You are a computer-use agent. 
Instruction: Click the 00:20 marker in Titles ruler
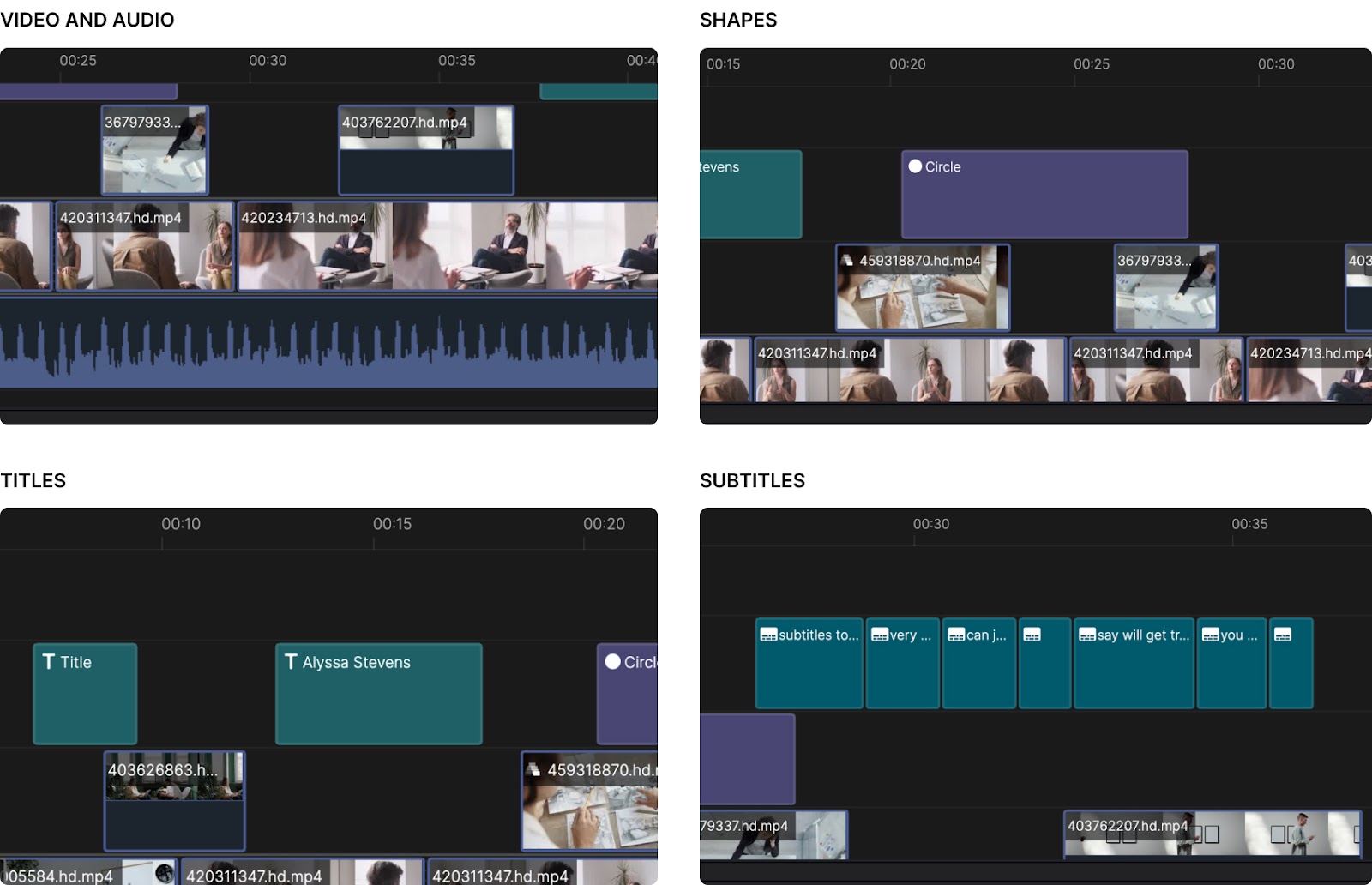604,524
